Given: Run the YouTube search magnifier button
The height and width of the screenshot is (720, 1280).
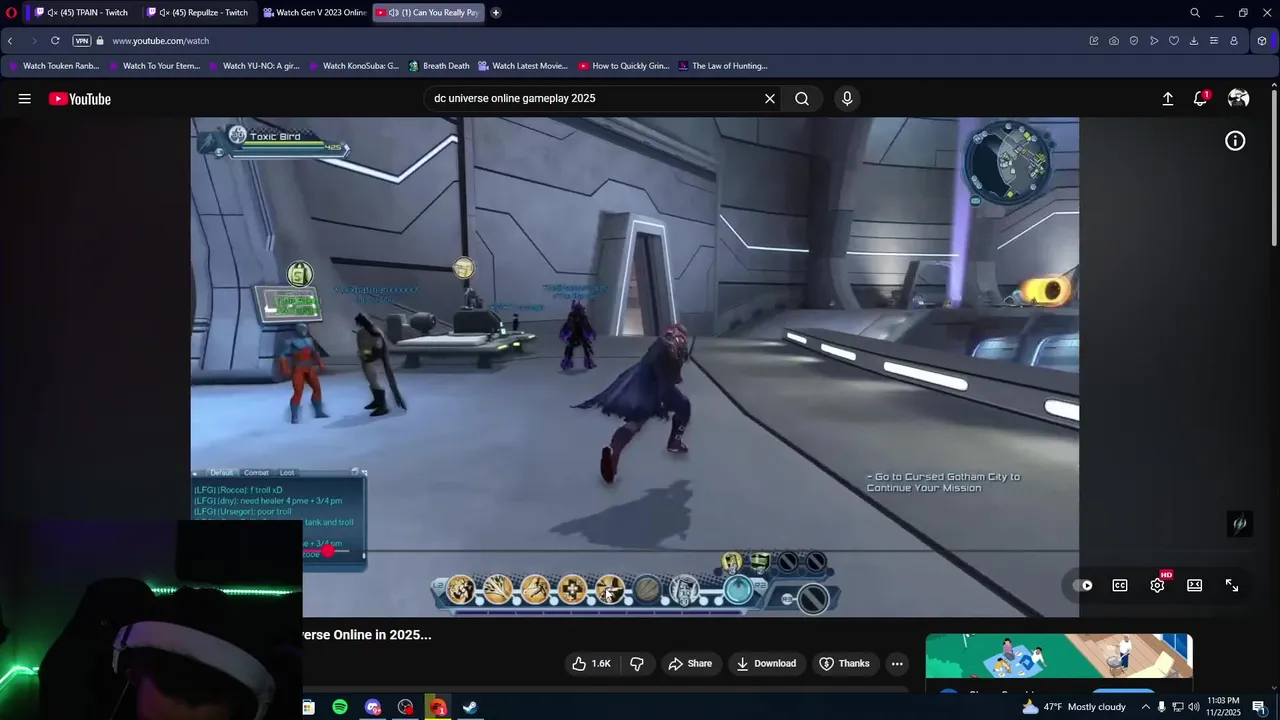Looking at the screenshot, I should pyautogui.click(x=802, y=99).
